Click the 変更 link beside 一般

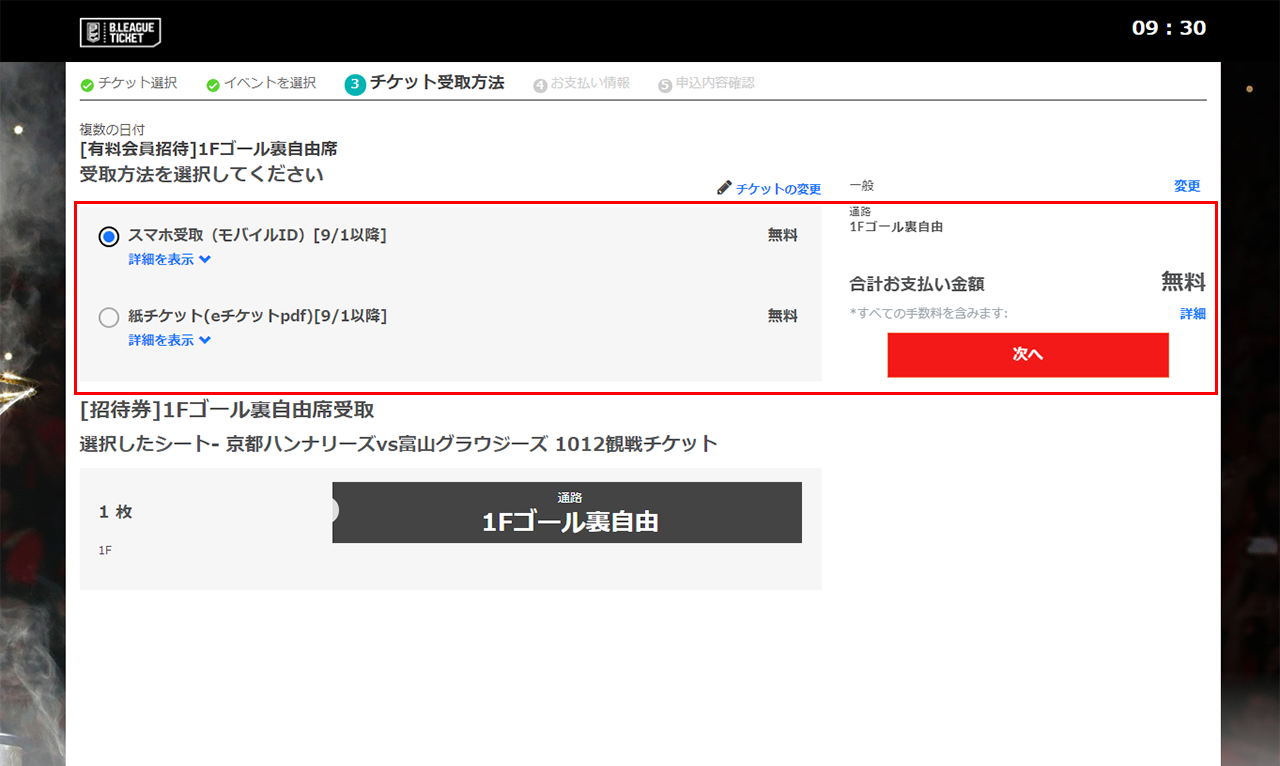click(x=1187, y=186)
